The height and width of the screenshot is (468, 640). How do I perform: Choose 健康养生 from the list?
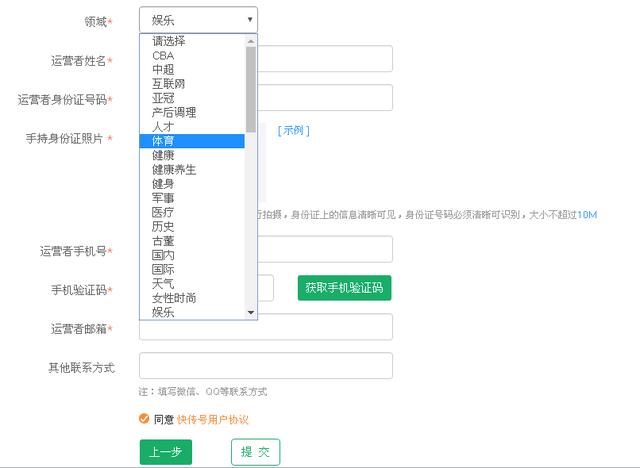174,170
